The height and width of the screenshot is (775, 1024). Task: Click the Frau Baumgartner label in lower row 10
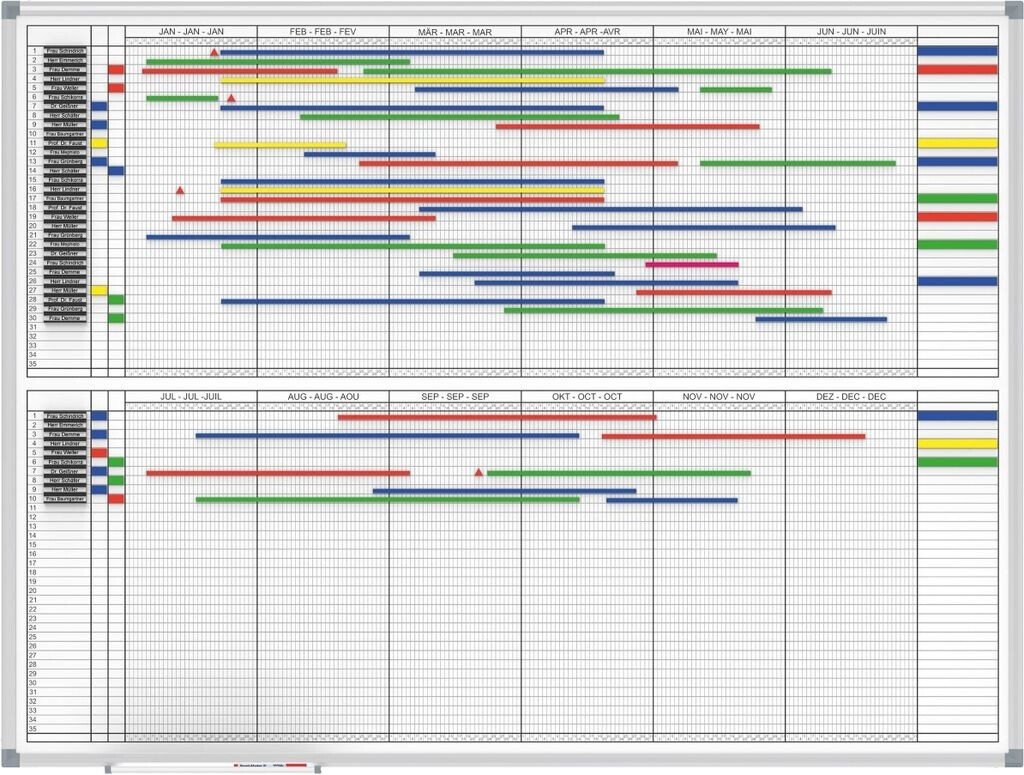point(65,498)
